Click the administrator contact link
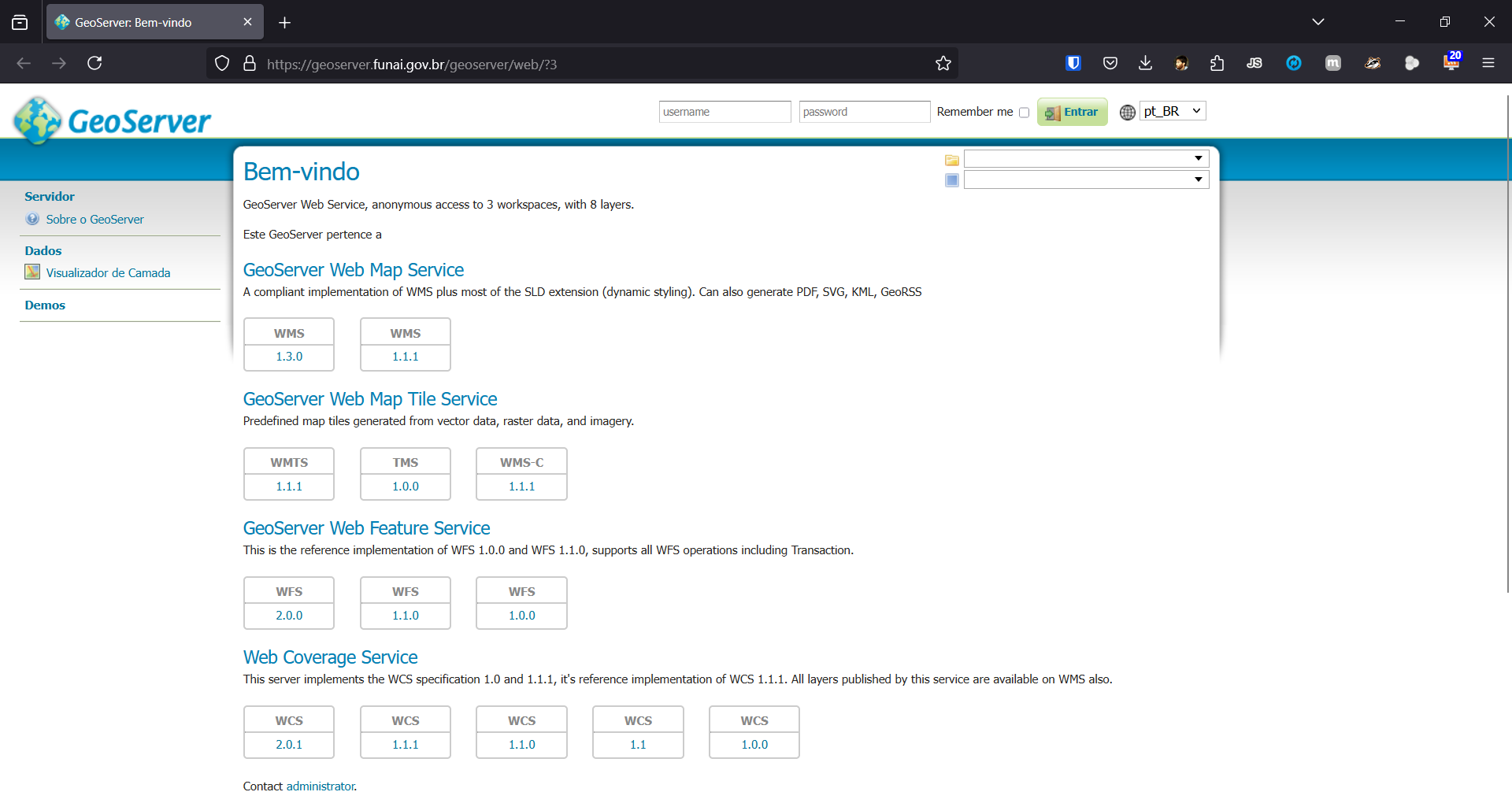The image size is (1512, 803). click(321, 786)
